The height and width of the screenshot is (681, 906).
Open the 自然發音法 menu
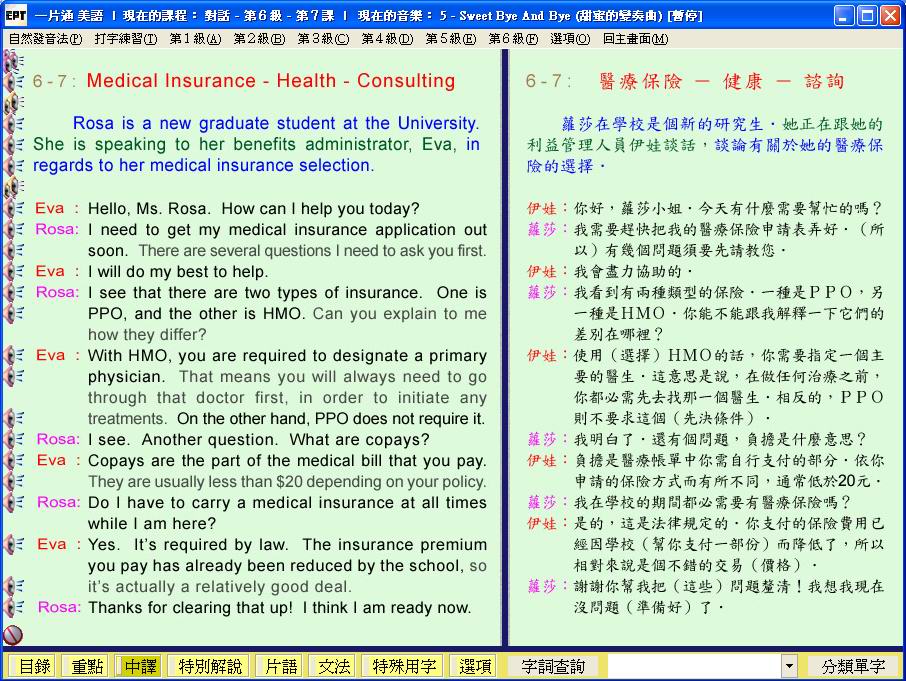click(45, 38)
